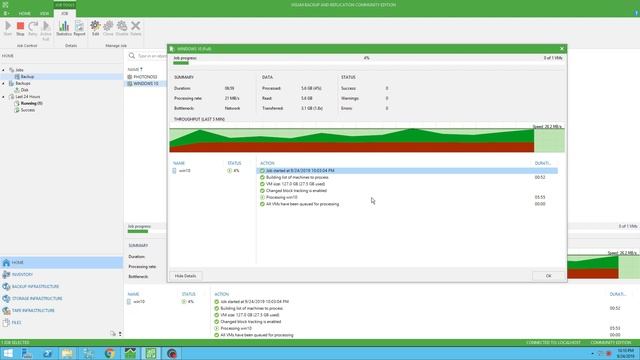Open the main application menu button
The image size is (640, 360).
coord(6,13)
